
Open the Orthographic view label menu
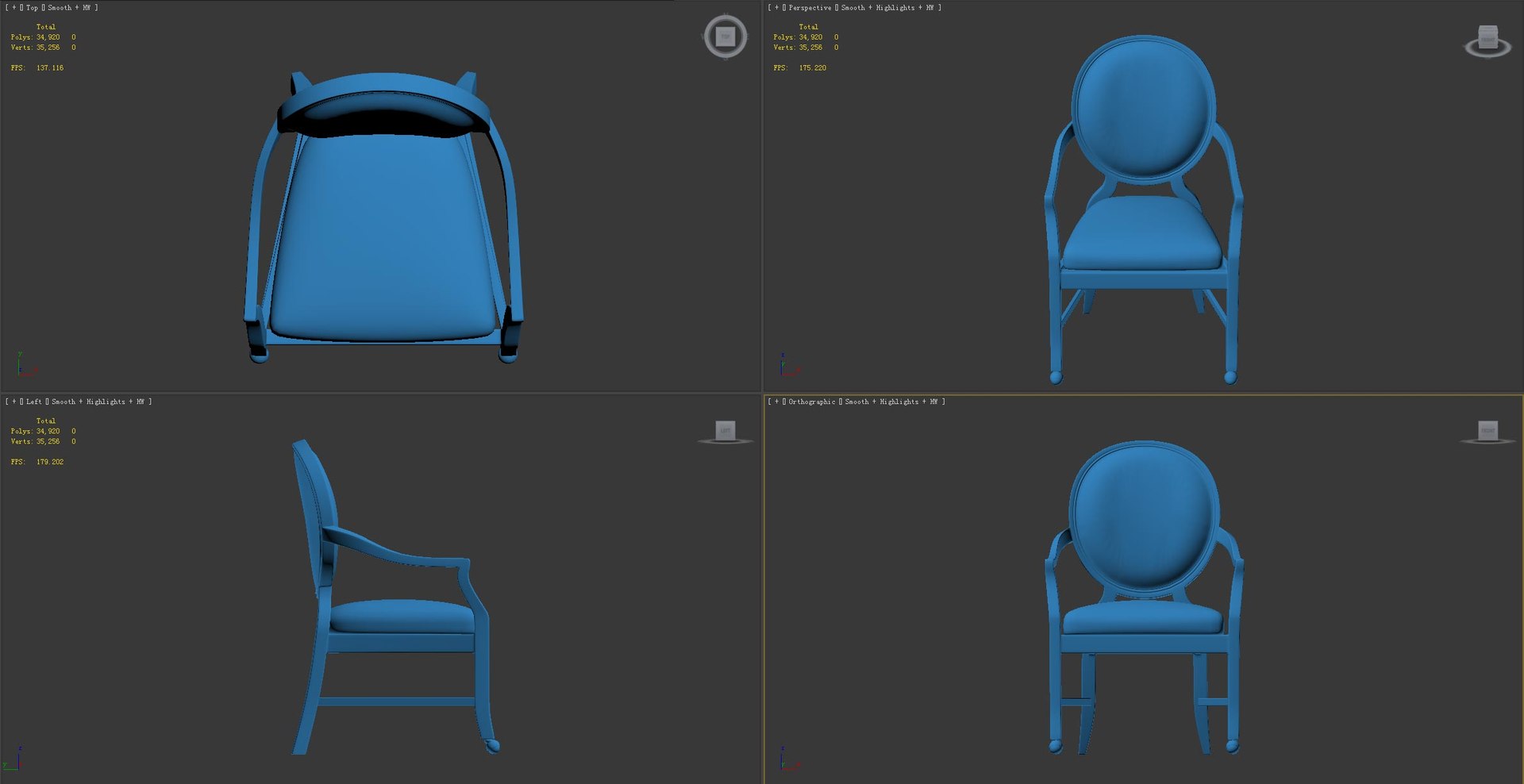(x=812, y=402)
